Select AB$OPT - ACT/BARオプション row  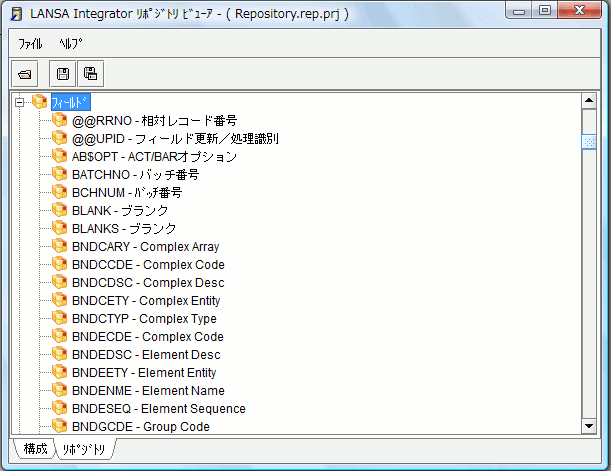tap(154, 156)
